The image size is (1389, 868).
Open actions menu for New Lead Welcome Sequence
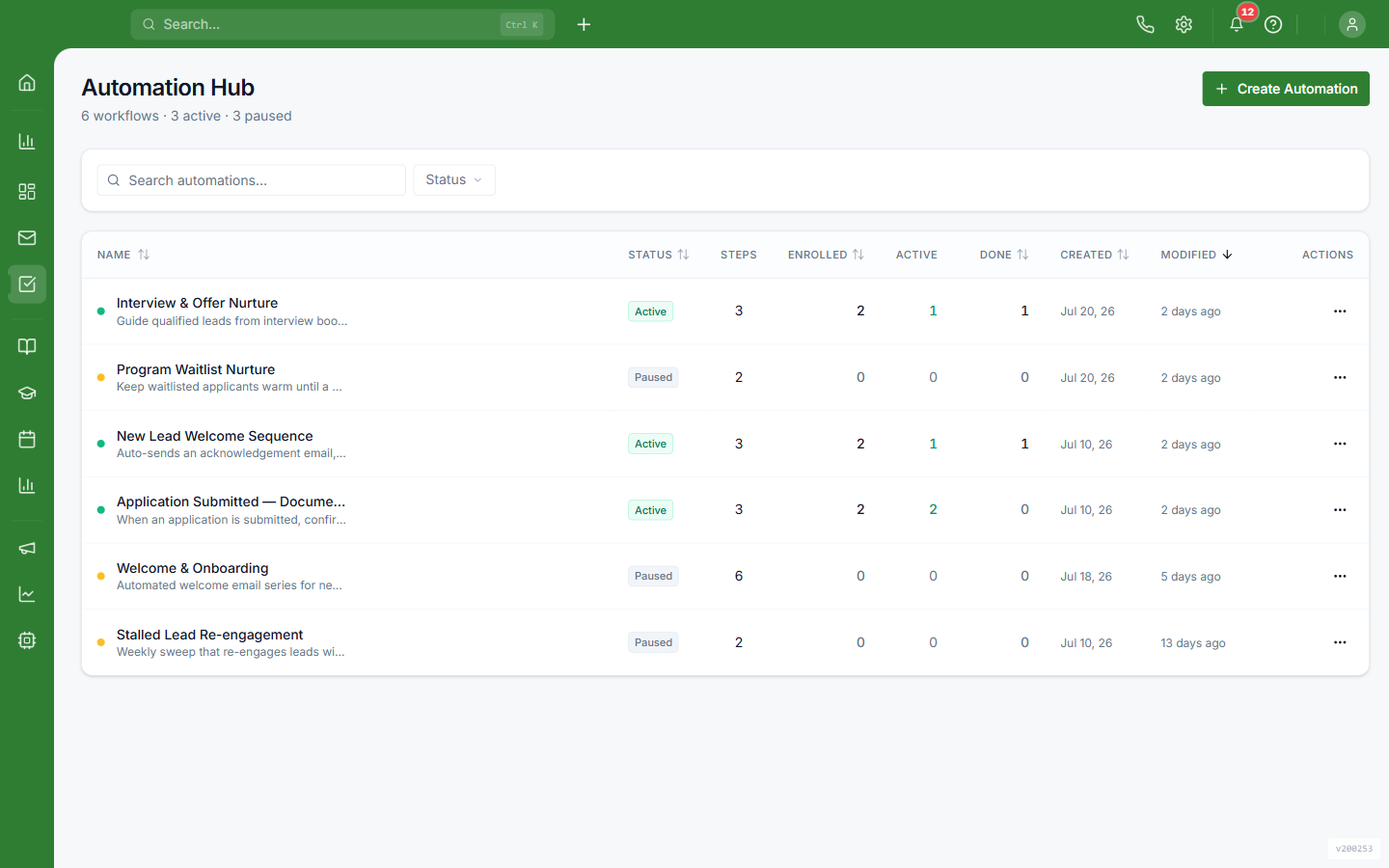tap(1340, 444)
